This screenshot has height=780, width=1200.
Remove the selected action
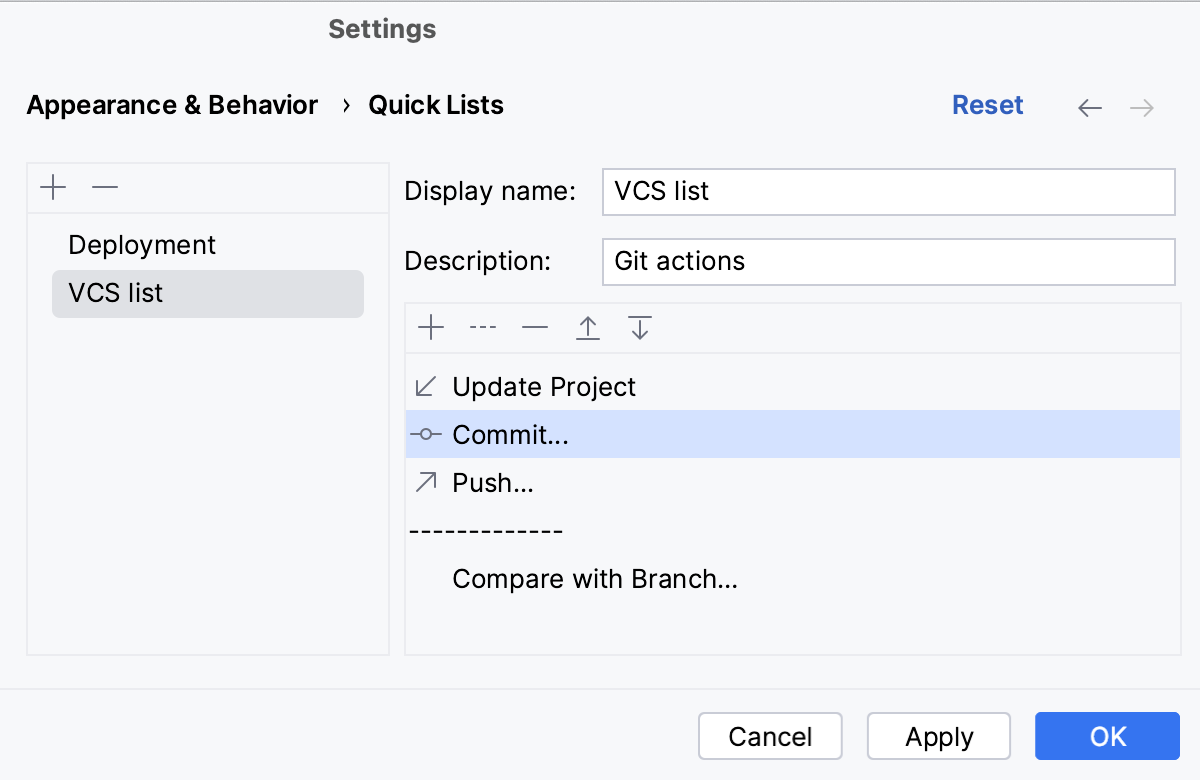pyautogui.click(x=535, y=327)
